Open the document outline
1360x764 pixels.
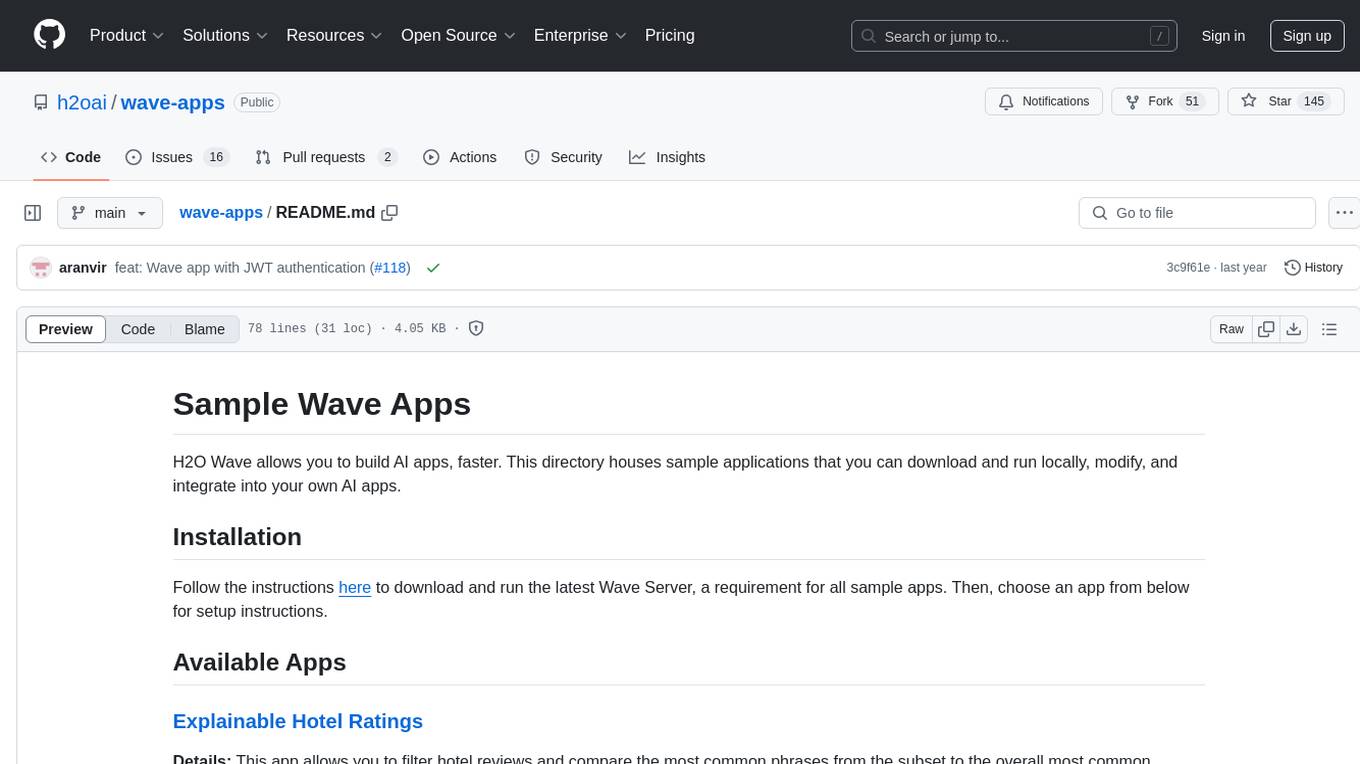pyautogui.click(x=1329, y=329)
